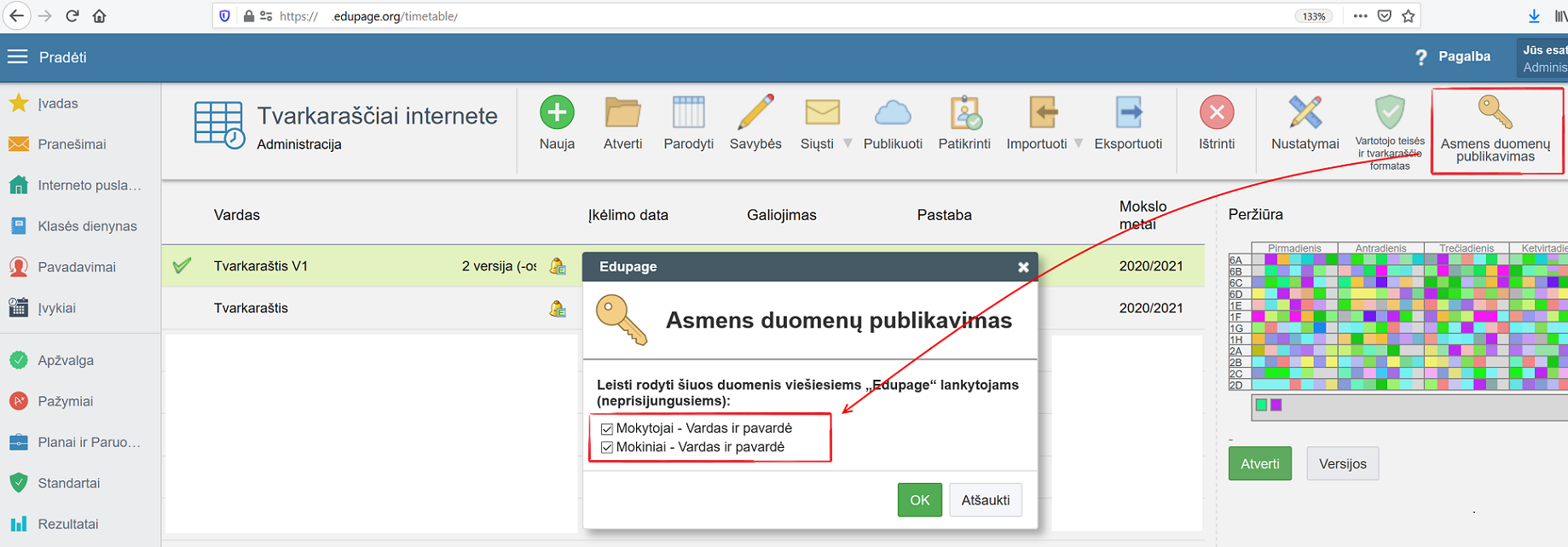1568x547 pixels.
Task: Click the browser reload icon
Action: point(72,16)
